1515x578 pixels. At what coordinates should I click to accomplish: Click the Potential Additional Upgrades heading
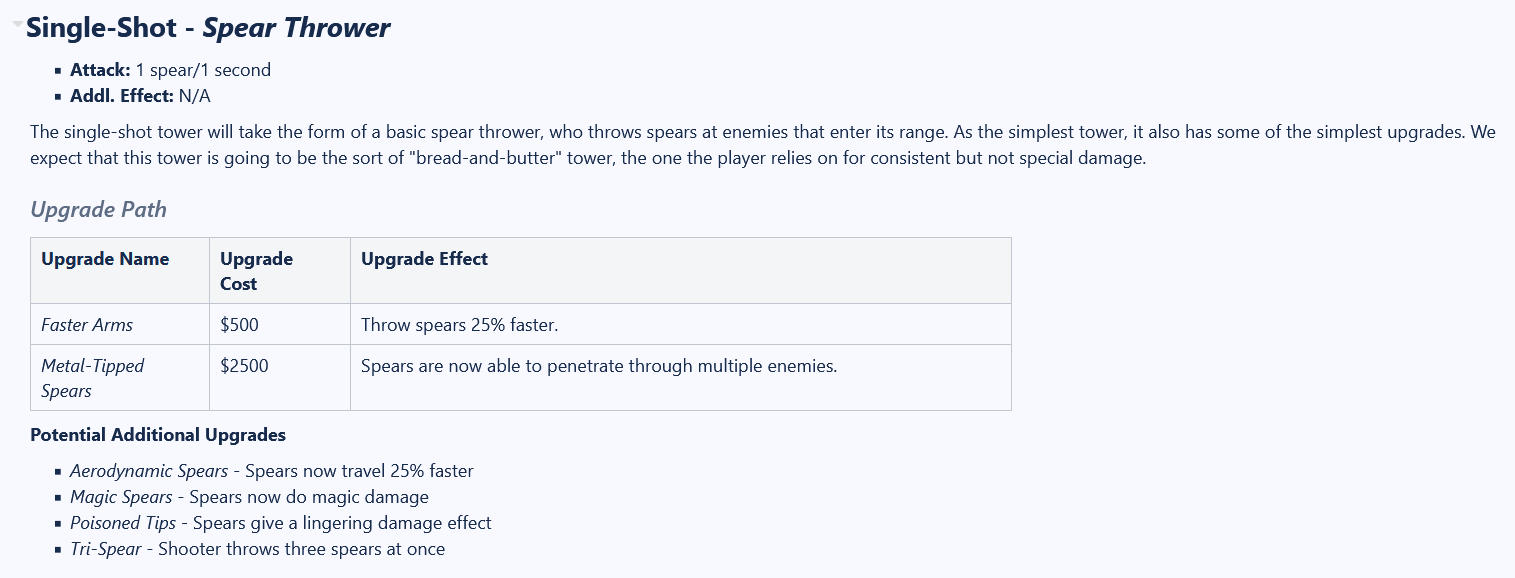158,435
